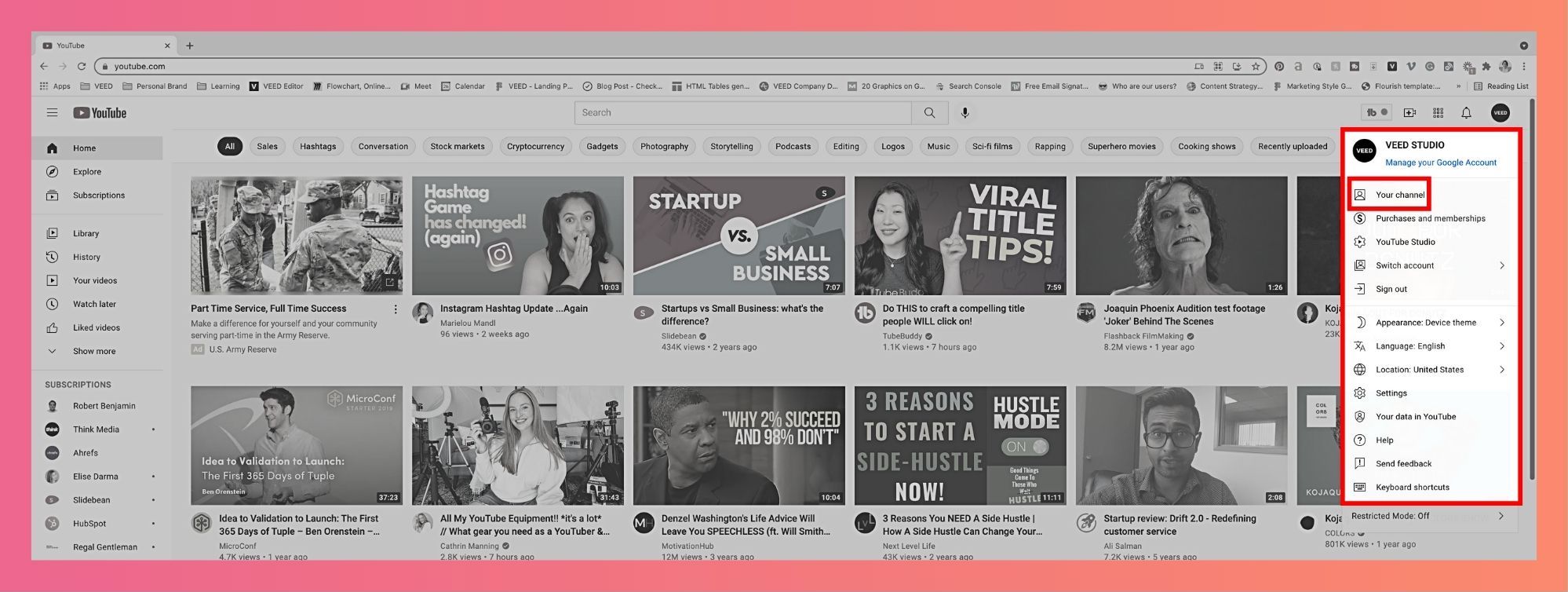
Task: Reload the page with browser refresh icon
Action: point(81,67)
